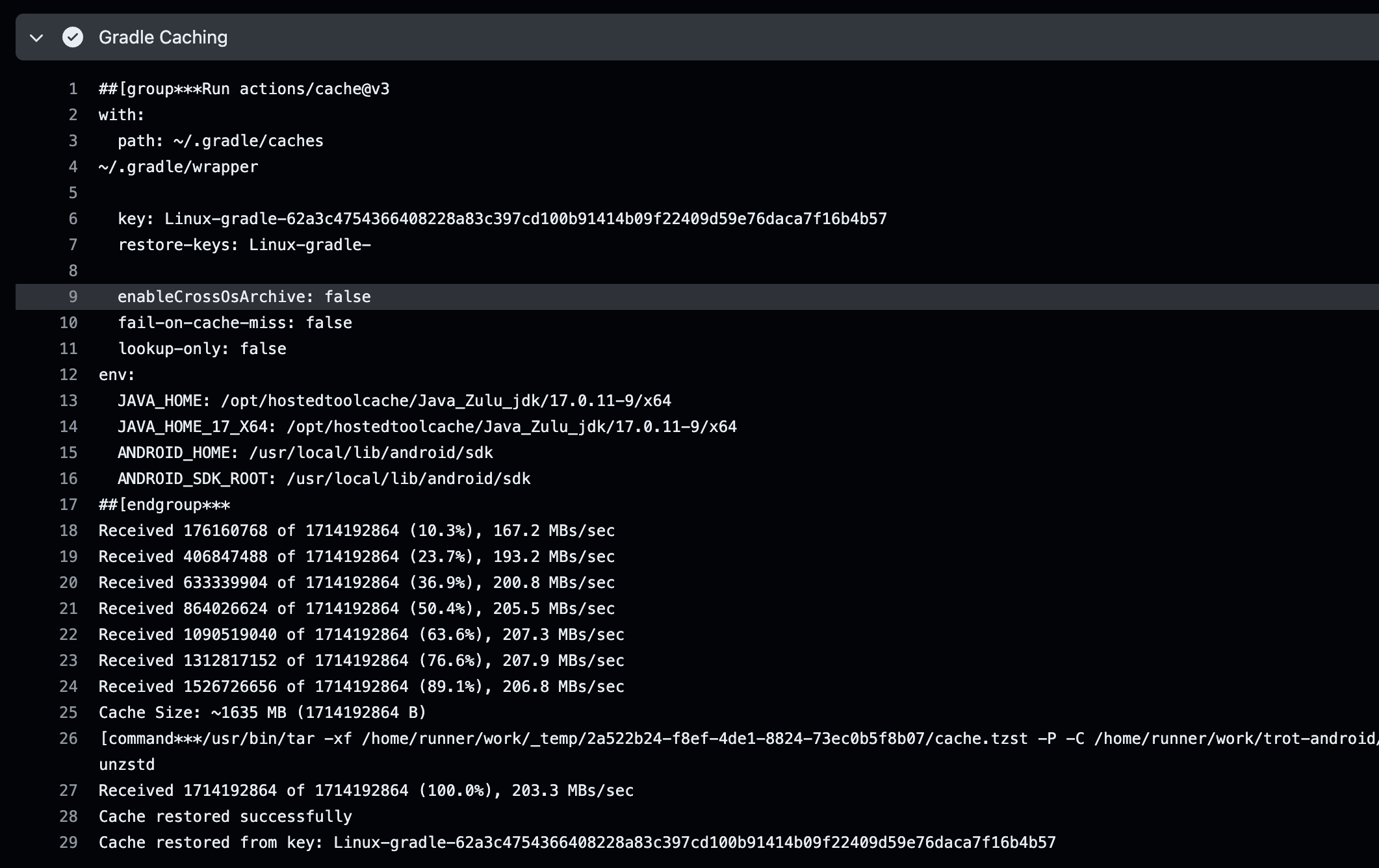This screenshot has width=1379, height=868.
Task: Collapse the Gradle Caching step chevron
Action: 36,38
